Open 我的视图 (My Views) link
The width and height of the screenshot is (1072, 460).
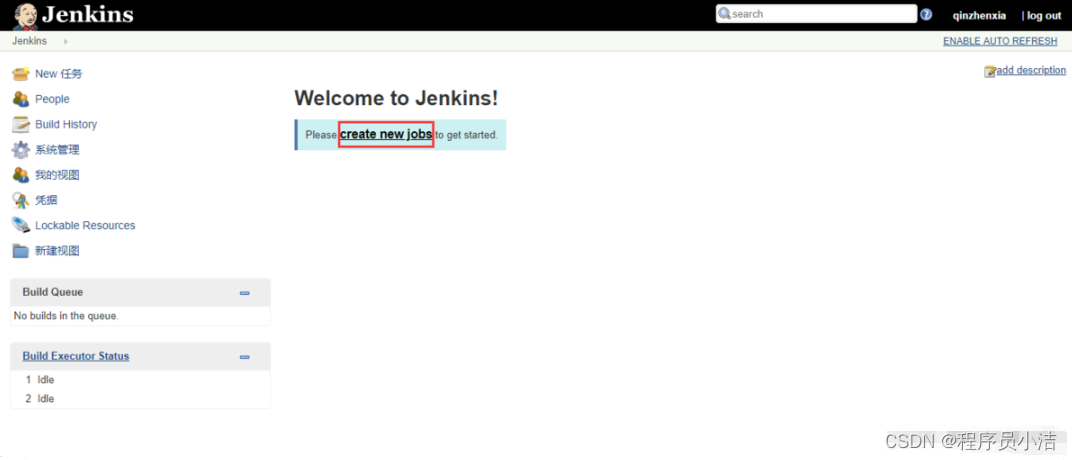[57, 174]
